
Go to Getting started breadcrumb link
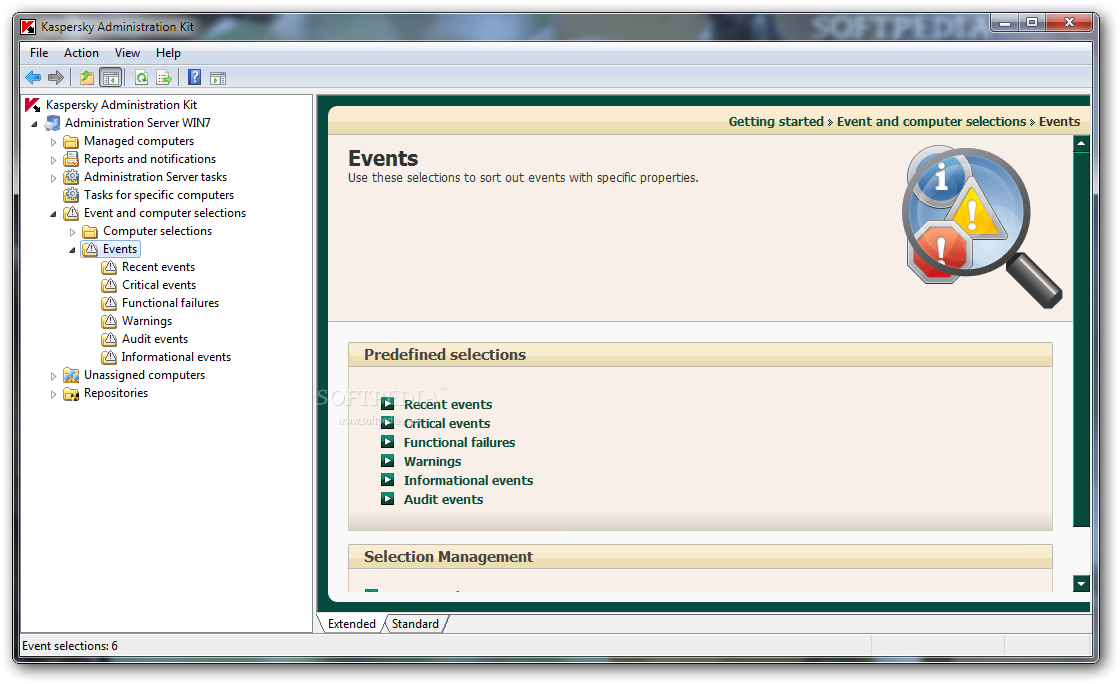pos(776,121)
